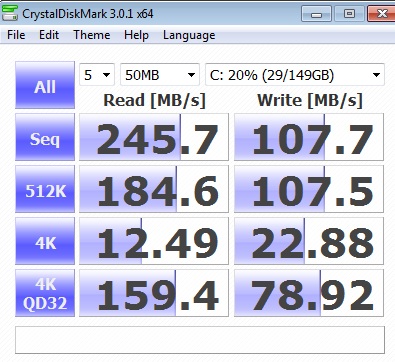395x362 pixels.
Task: Open the Language menu
Action: coord(189,35)
